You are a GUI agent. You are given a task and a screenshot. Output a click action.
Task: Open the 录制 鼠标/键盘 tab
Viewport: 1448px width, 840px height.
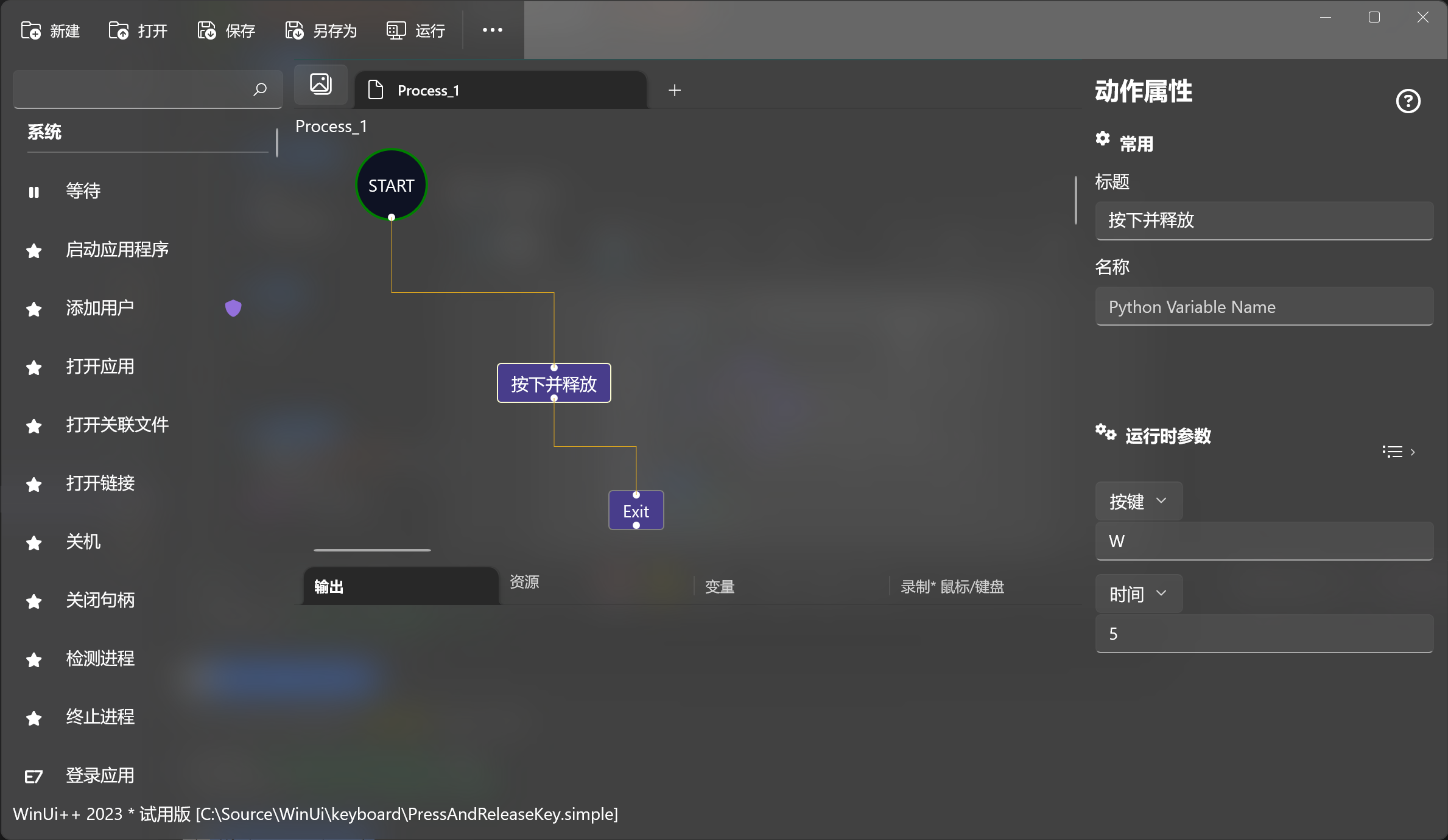[952, 586]
